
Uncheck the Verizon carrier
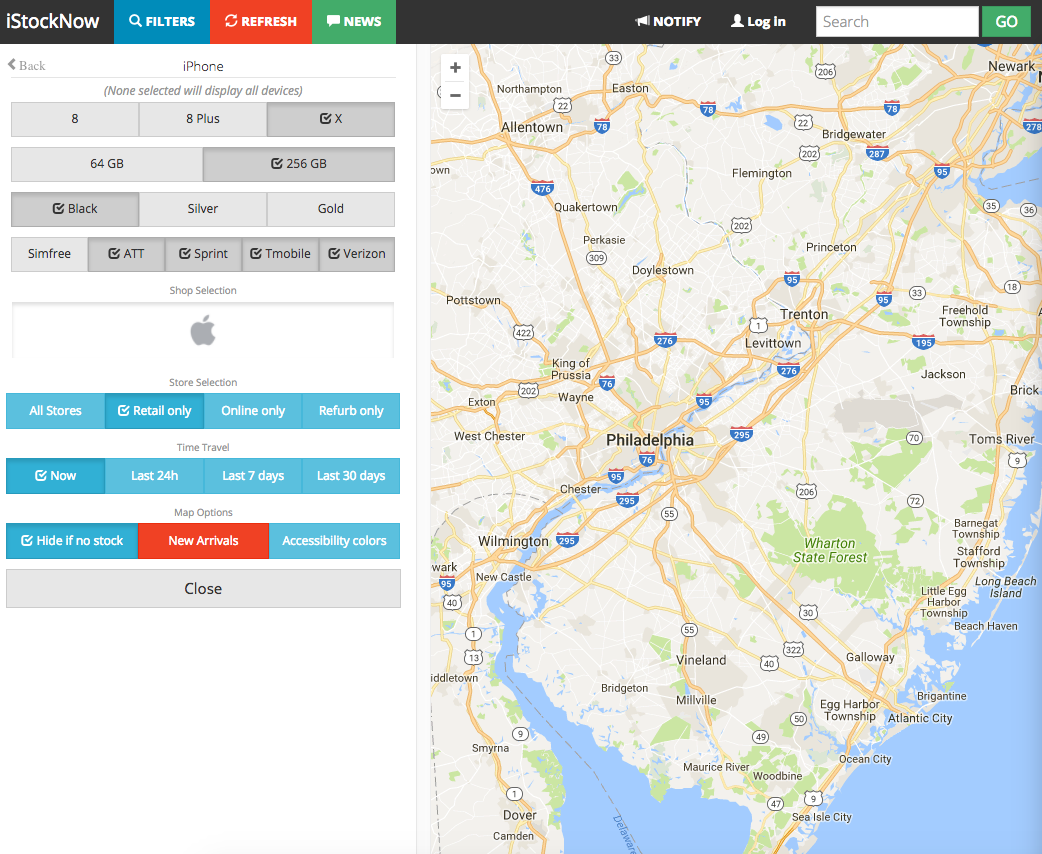coord(357,255)
